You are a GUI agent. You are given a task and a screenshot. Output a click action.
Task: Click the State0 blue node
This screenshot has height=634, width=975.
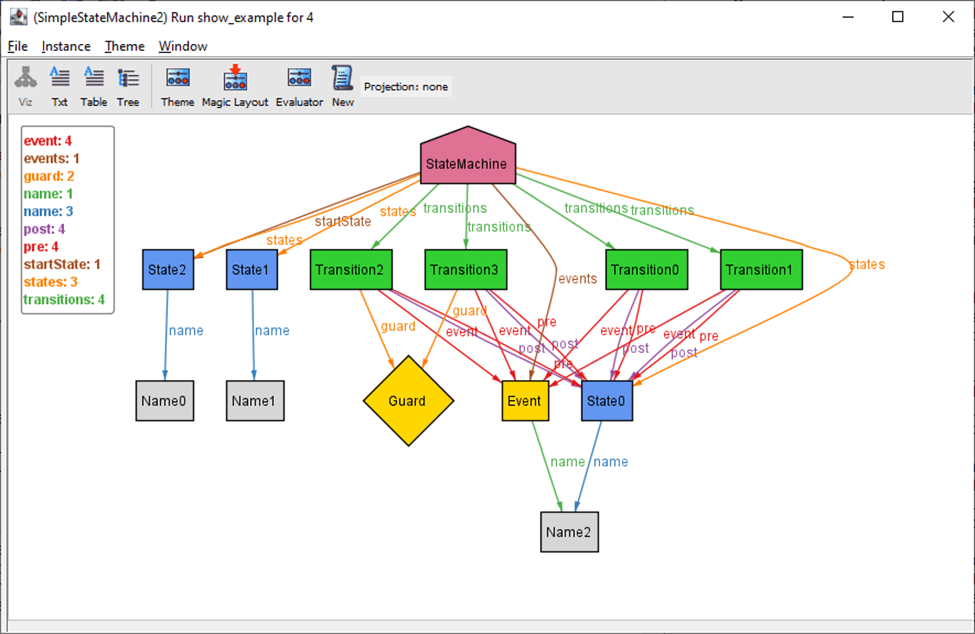click(x=607, y=401)
